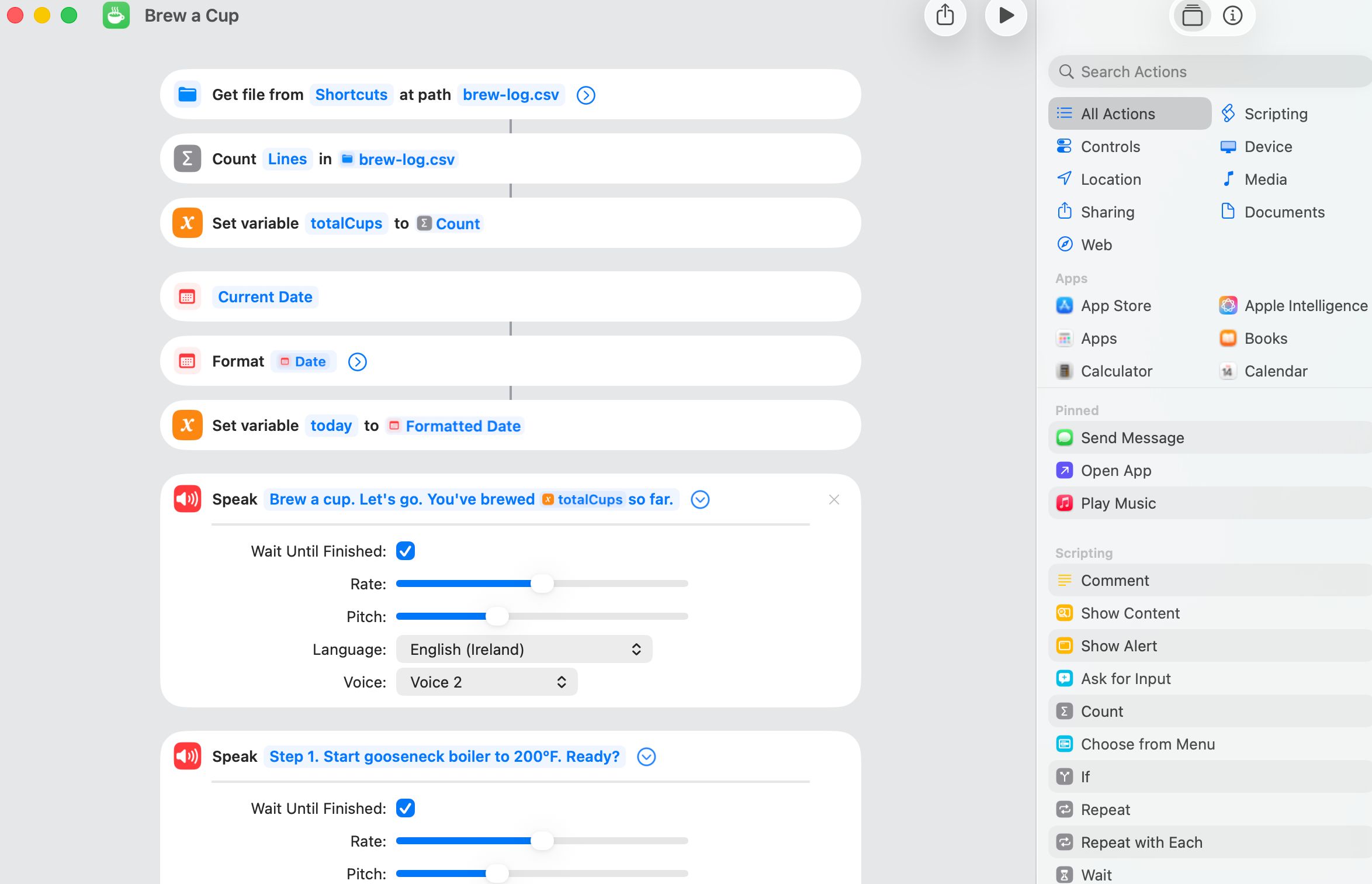Add Comment scripting action
Screen dimensions: 1372x884
tap(1210, 581)
